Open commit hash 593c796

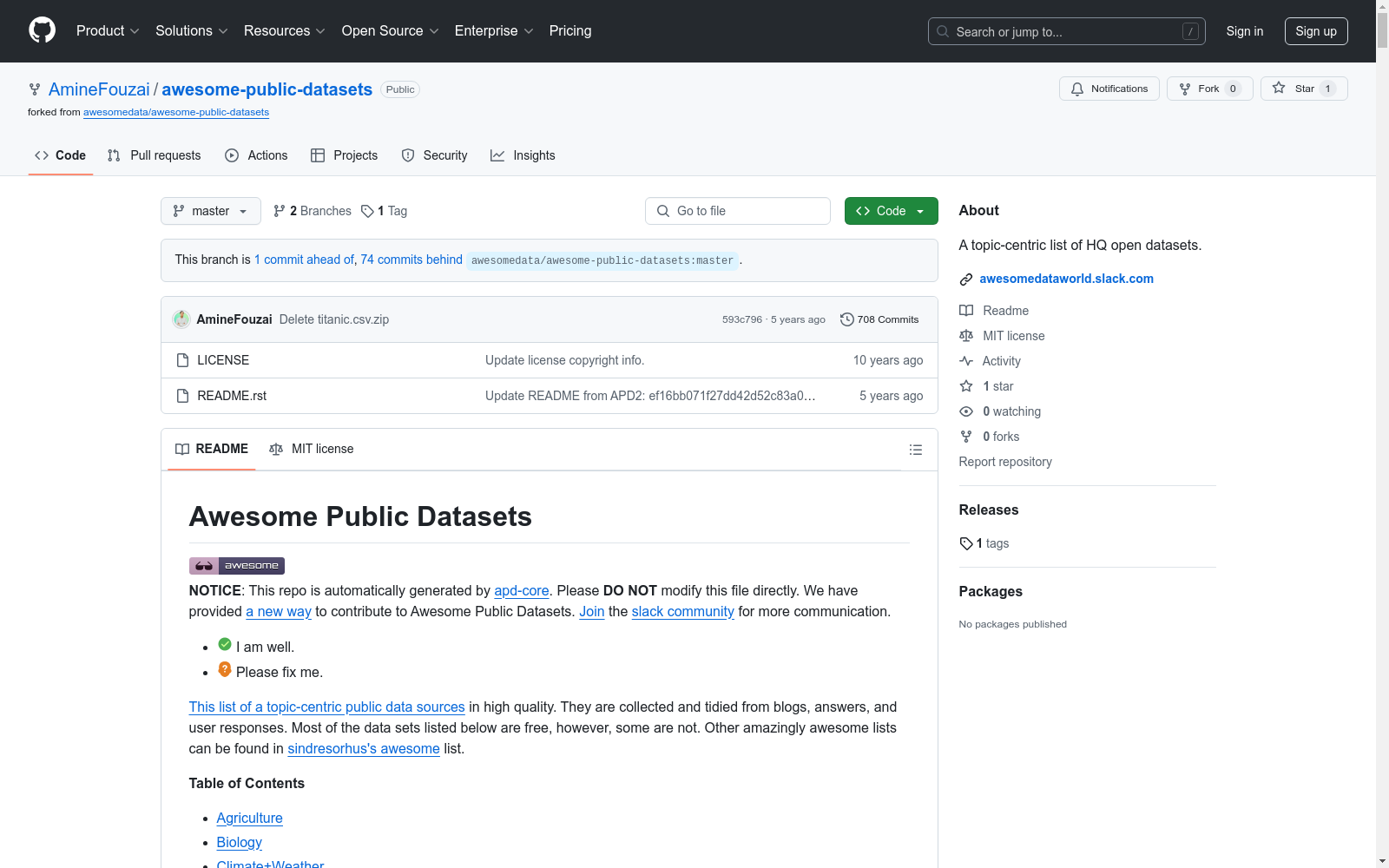pyautogui.click(x=742, y=319)
